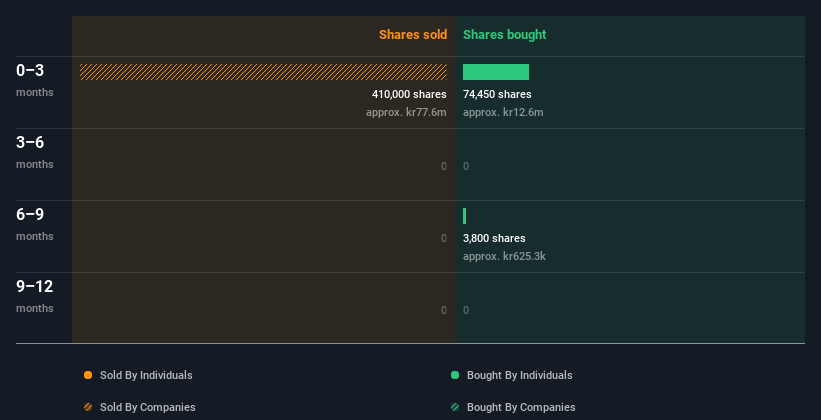Click the hatched orange shares sold bar

[263, 72]
